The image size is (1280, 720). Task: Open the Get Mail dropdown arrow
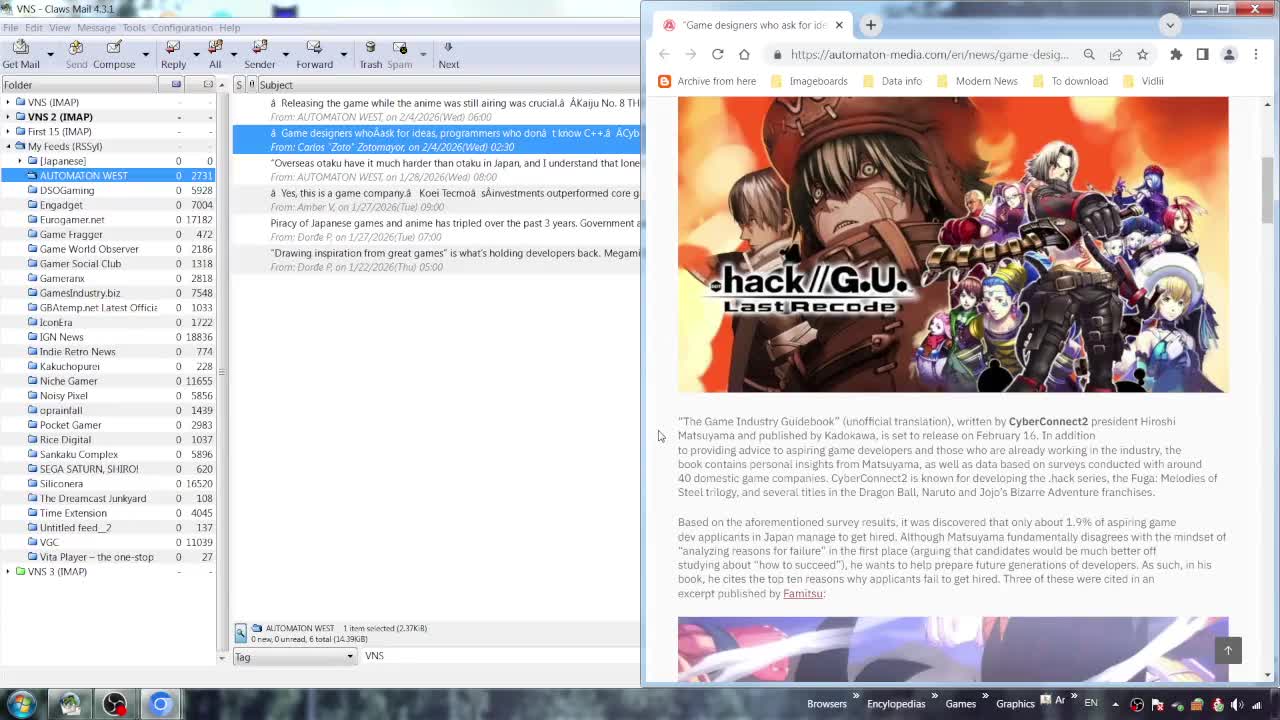point(52,54)
